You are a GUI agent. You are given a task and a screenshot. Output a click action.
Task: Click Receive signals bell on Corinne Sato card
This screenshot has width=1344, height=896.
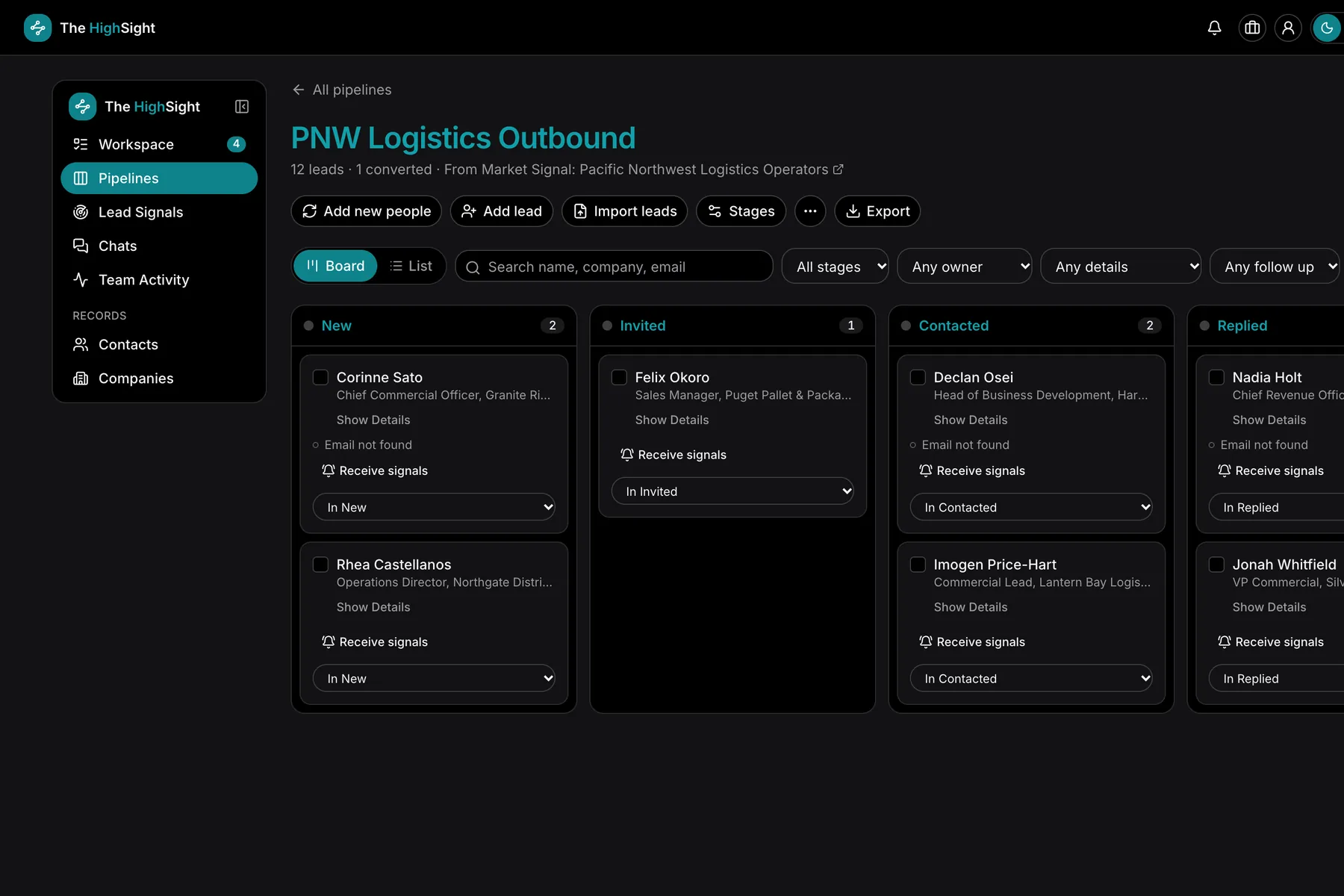(375, 470)
